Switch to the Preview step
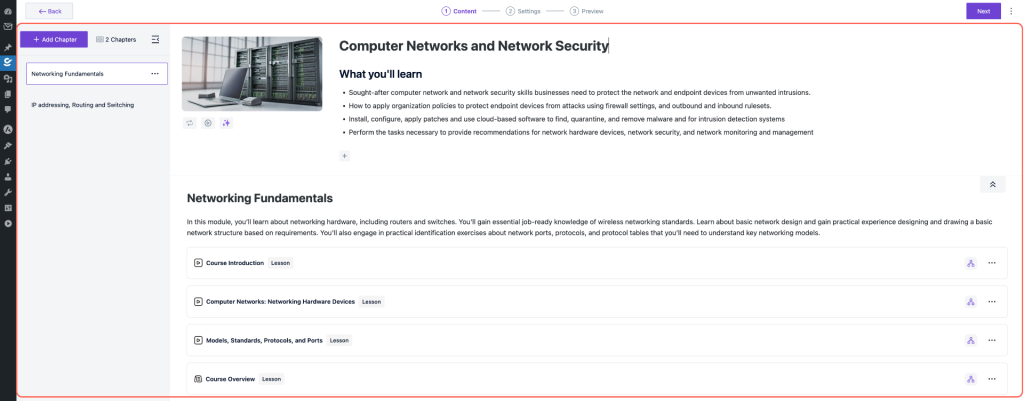Screen dimensions: 1024x401 [587, 11]
